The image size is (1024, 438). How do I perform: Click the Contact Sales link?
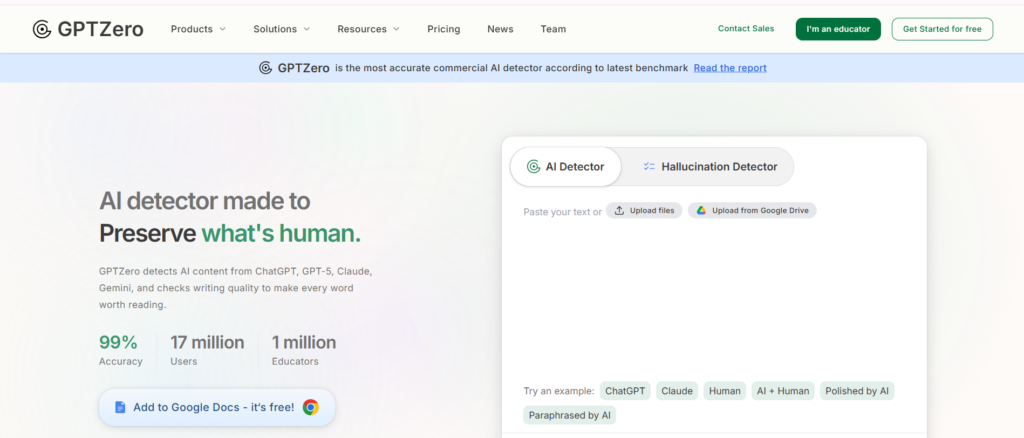click(x=746, y=29)
